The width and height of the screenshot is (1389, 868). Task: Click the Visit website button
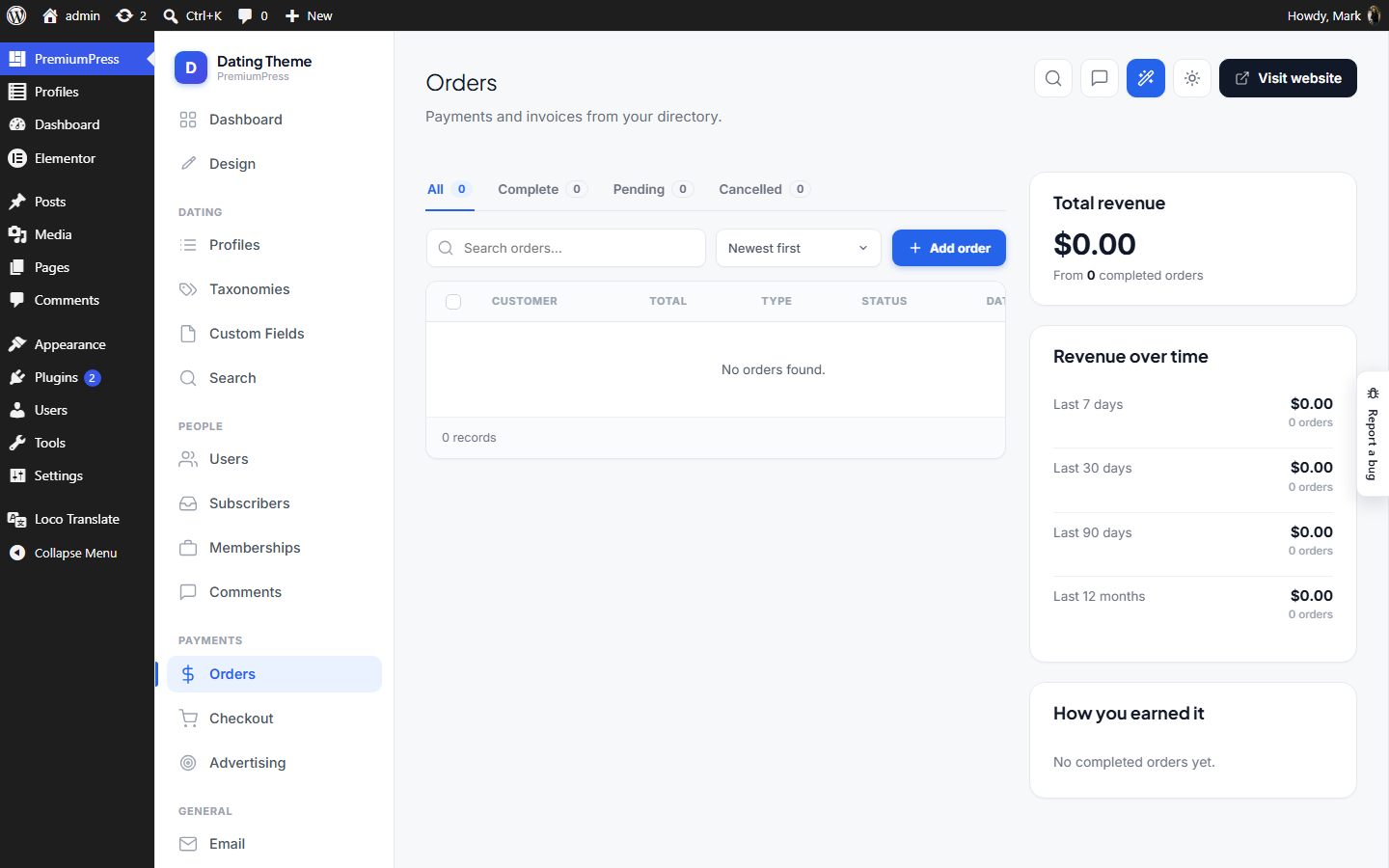pyautogui.click(x=1288, y=78)
